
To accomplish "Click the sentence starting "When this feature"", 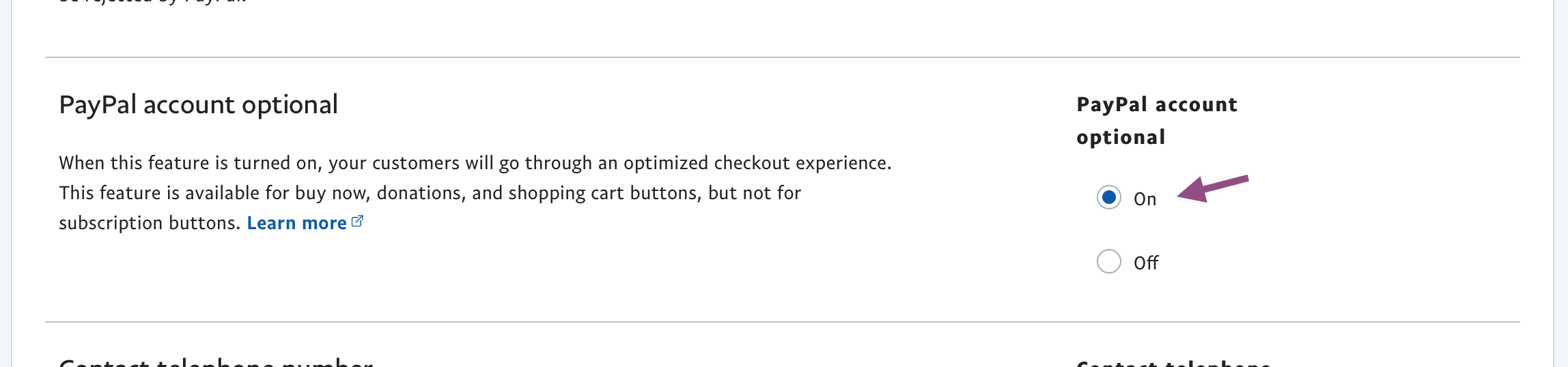I will [x=475, y=163].
